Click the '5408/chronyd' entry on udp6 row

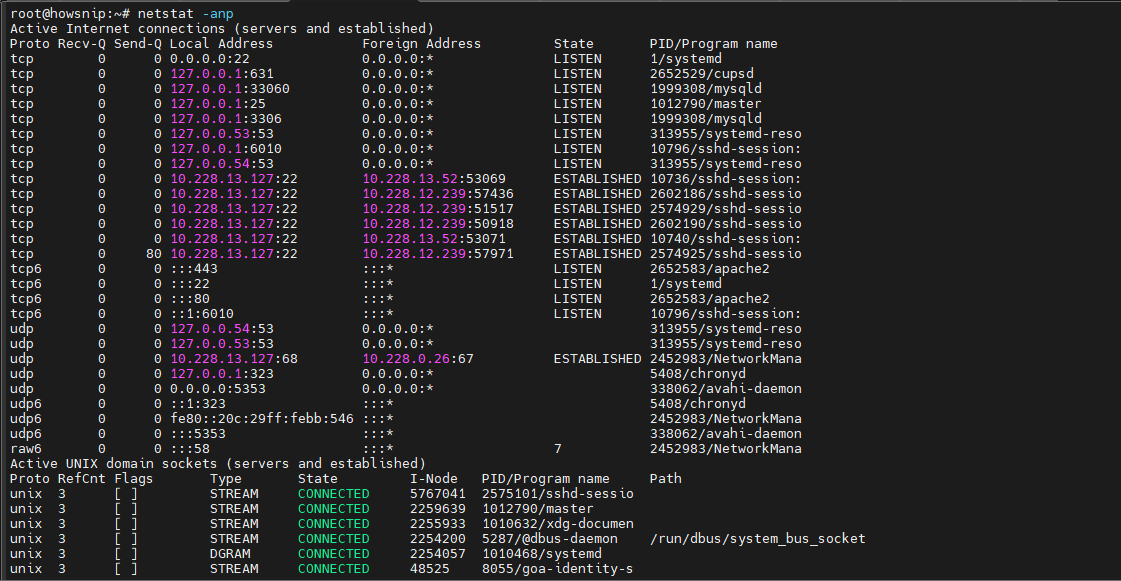click(698, 404)
